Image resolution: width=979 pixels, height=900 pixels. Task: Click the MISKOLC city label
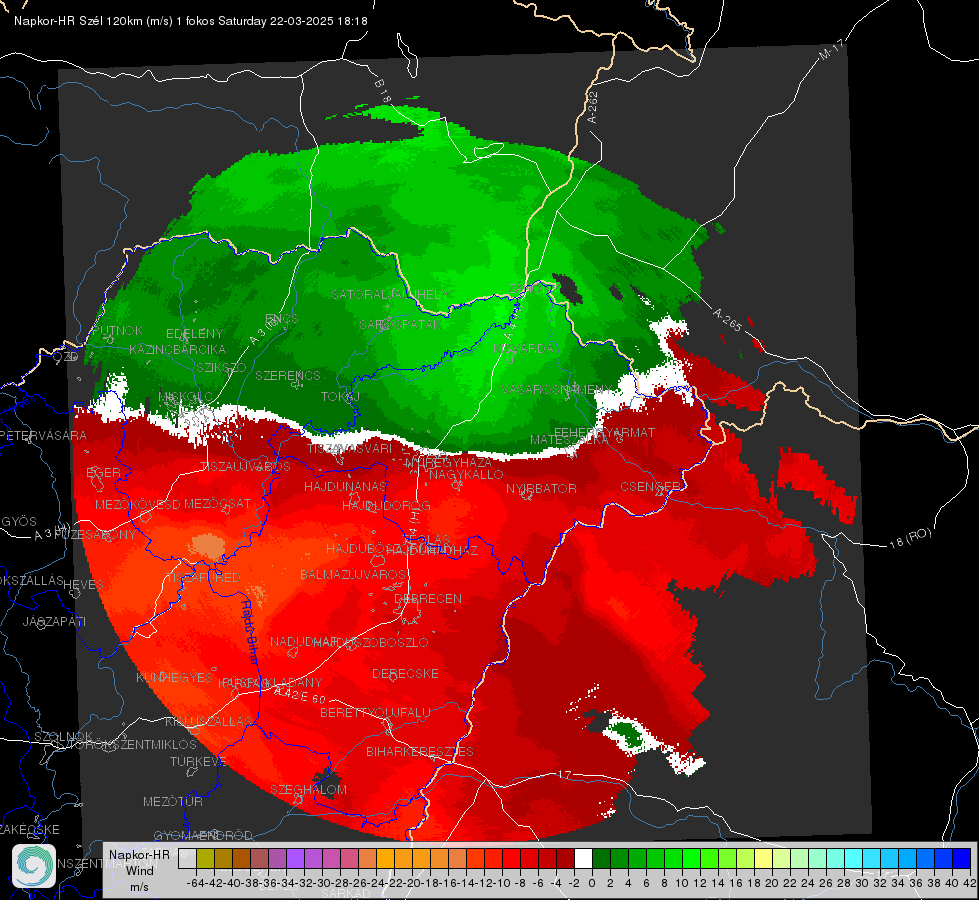coord(185,397)
